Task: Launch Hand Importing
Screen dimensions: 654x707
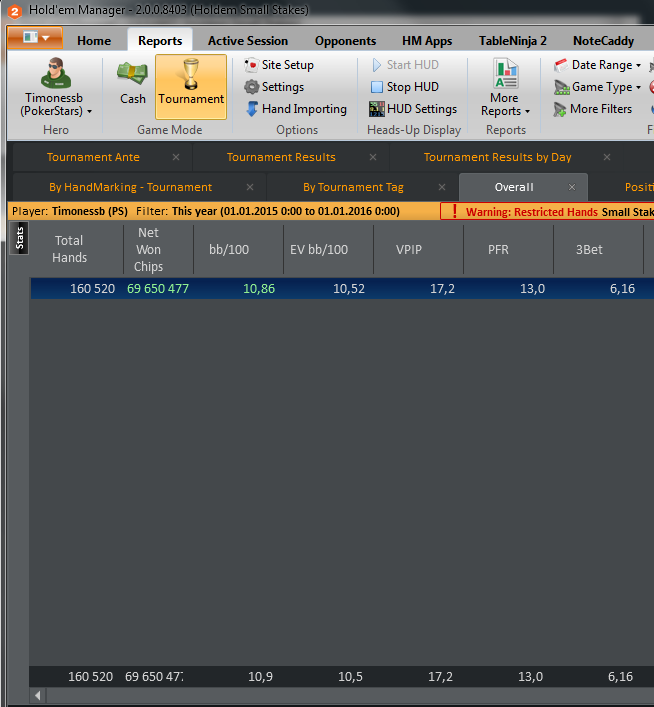Action: click(x=296, y=109)
